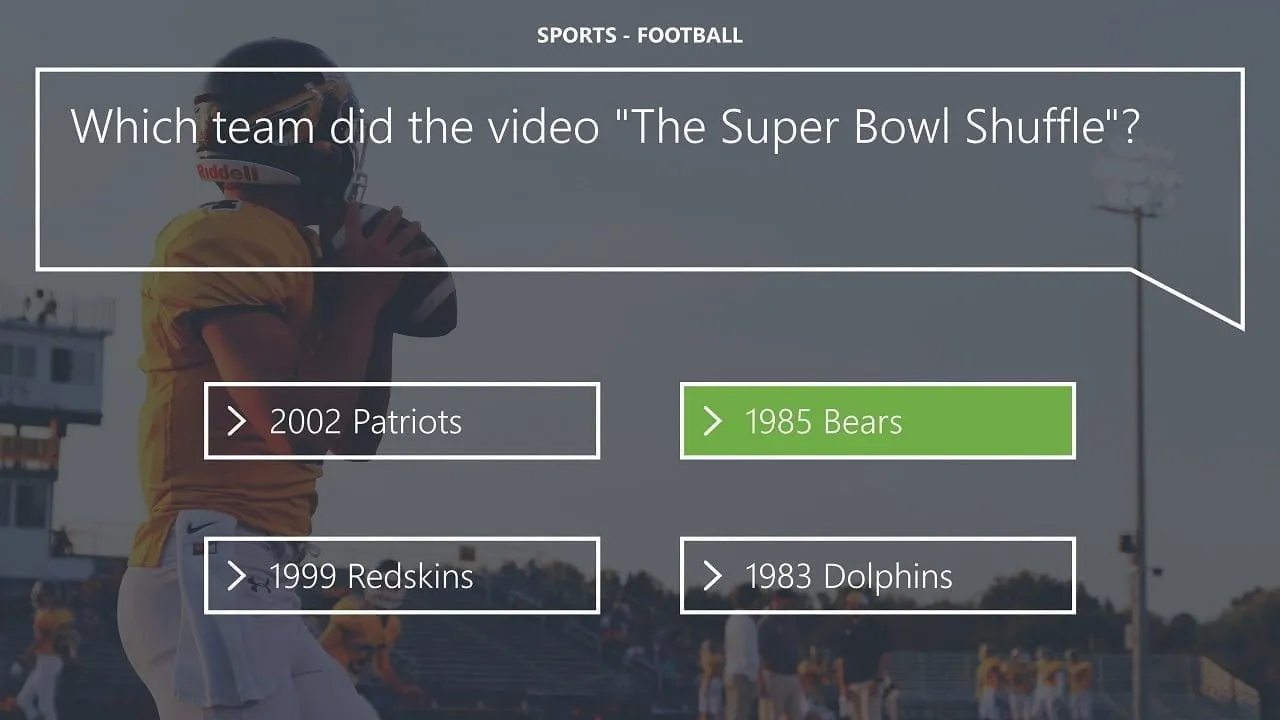This screenshot has height=720, width=1280.
Task: Click the chevron beside 2002 Patriots
Action: 237,421
